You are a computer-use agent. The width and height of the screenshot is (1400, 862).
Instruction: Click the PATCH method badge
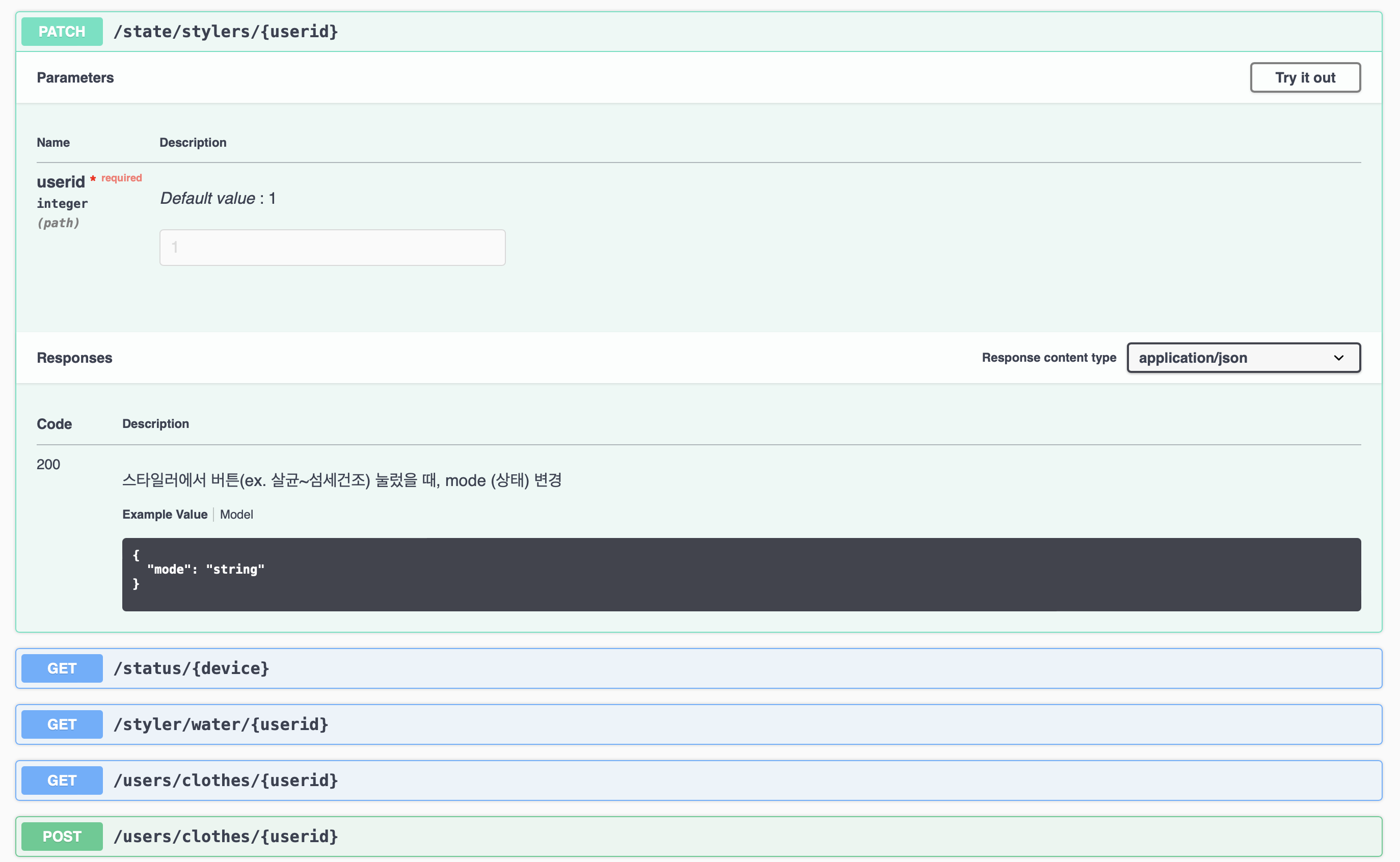[61, 32]
